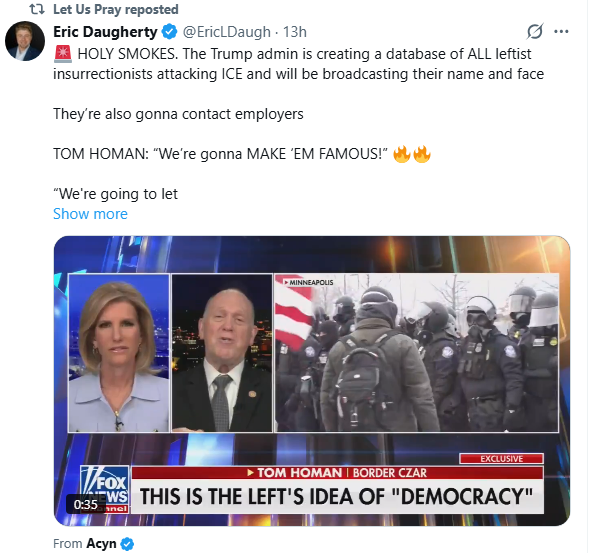Open Eric Daugherty's profile avatar
Screen dimensions: 599x553
click(x=25, y=41)
